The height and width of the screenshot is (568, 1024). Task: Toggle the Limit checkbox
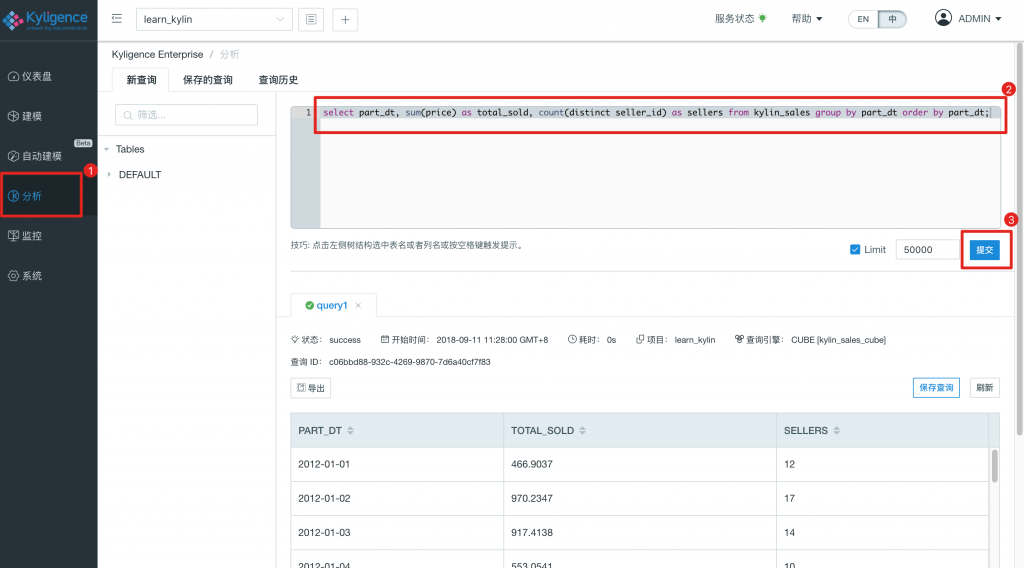tap(855, 249)
